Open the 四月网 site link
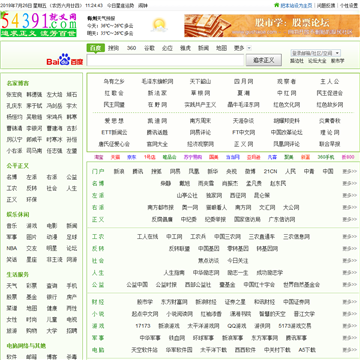Screen dimensions: 360x360 pyautogui.click(x=243, y=81)
